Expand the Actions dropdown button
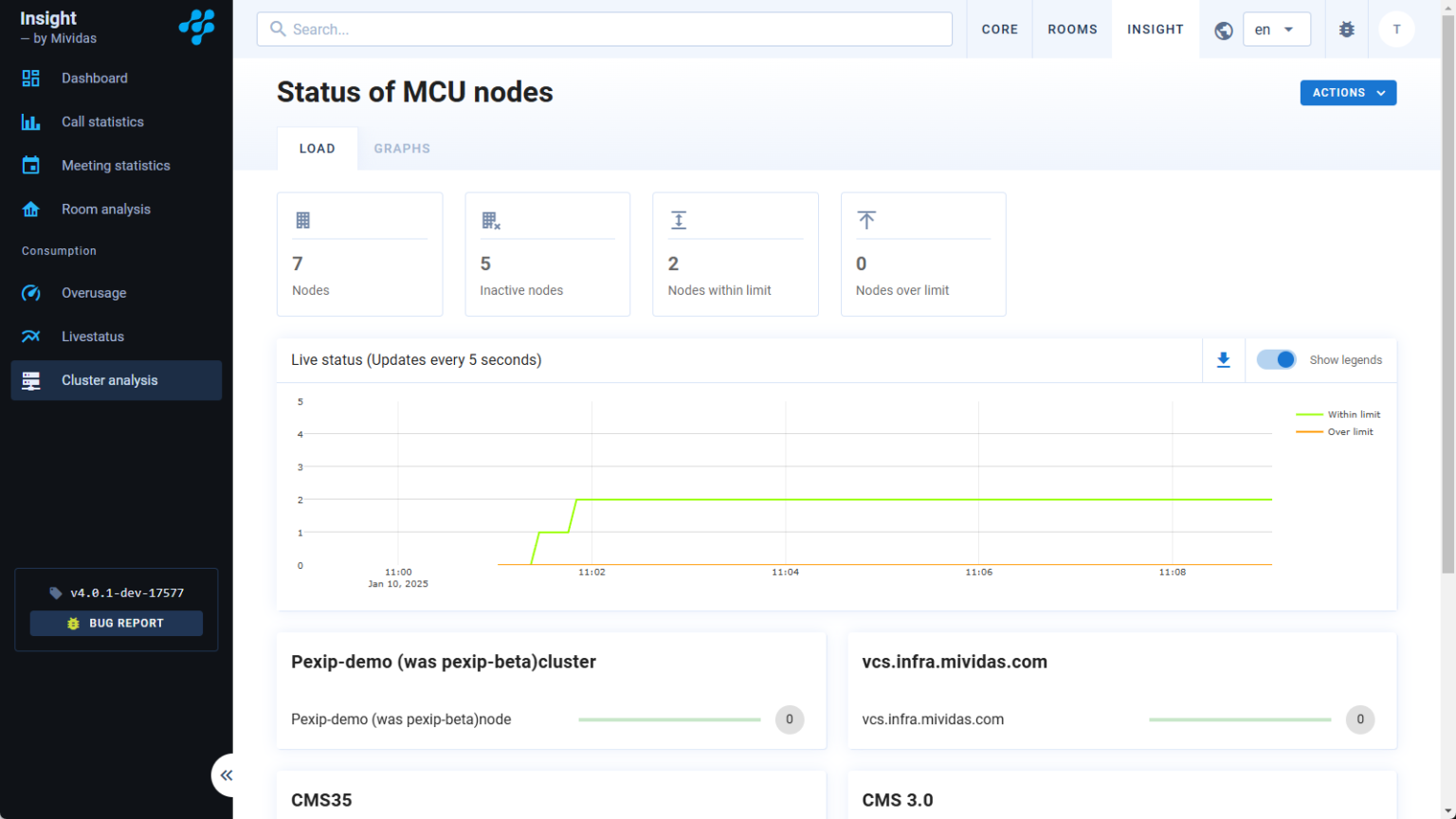The height and width of the screenshot is (819, 1456). pyautogui.click(x=1348, y=93)
